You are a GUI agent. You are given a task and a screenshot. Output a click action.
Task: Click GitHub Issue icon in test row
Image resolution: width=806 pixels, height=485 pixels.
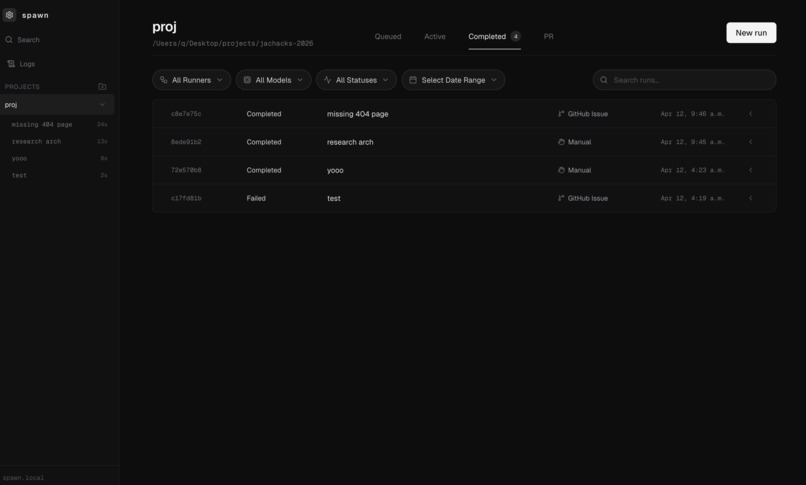click(561, 198)
